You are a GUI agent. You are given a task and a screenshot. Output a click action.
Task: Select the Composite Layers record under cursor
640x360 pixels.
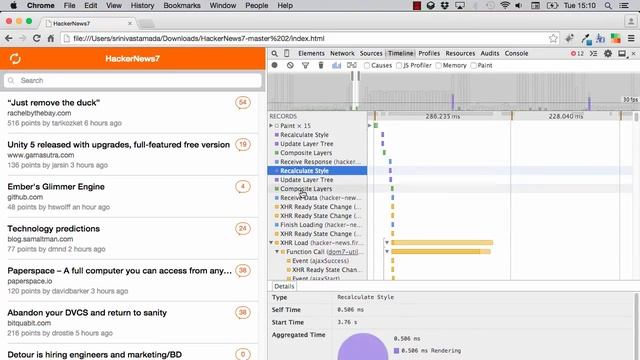(x=317, y=189)
